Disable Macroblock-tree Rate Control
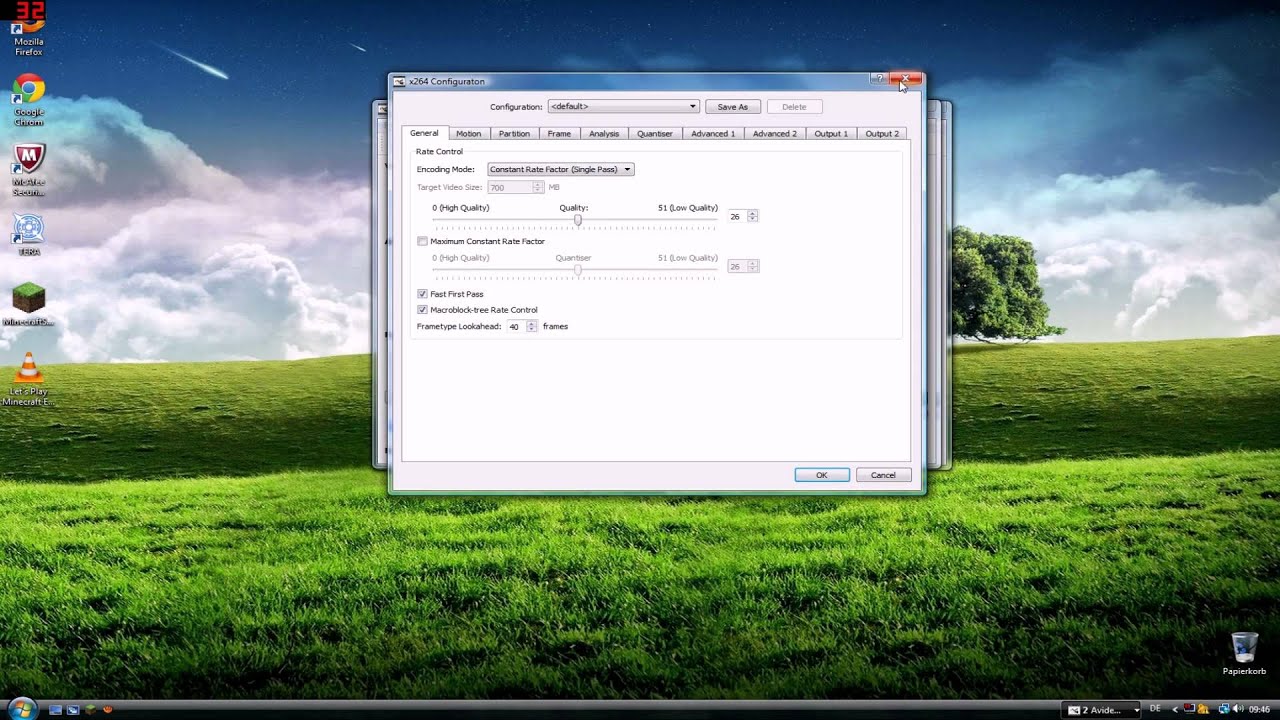 point(422,310)
